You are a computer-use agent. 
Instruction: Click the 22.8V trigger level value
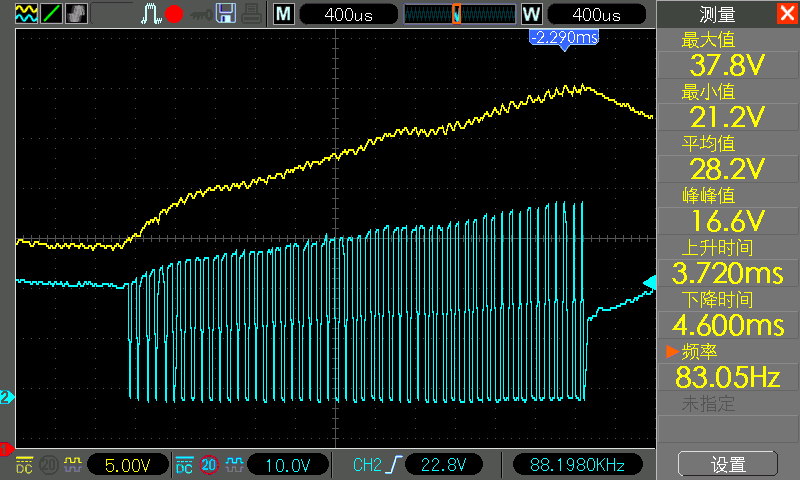pos(444,465)
